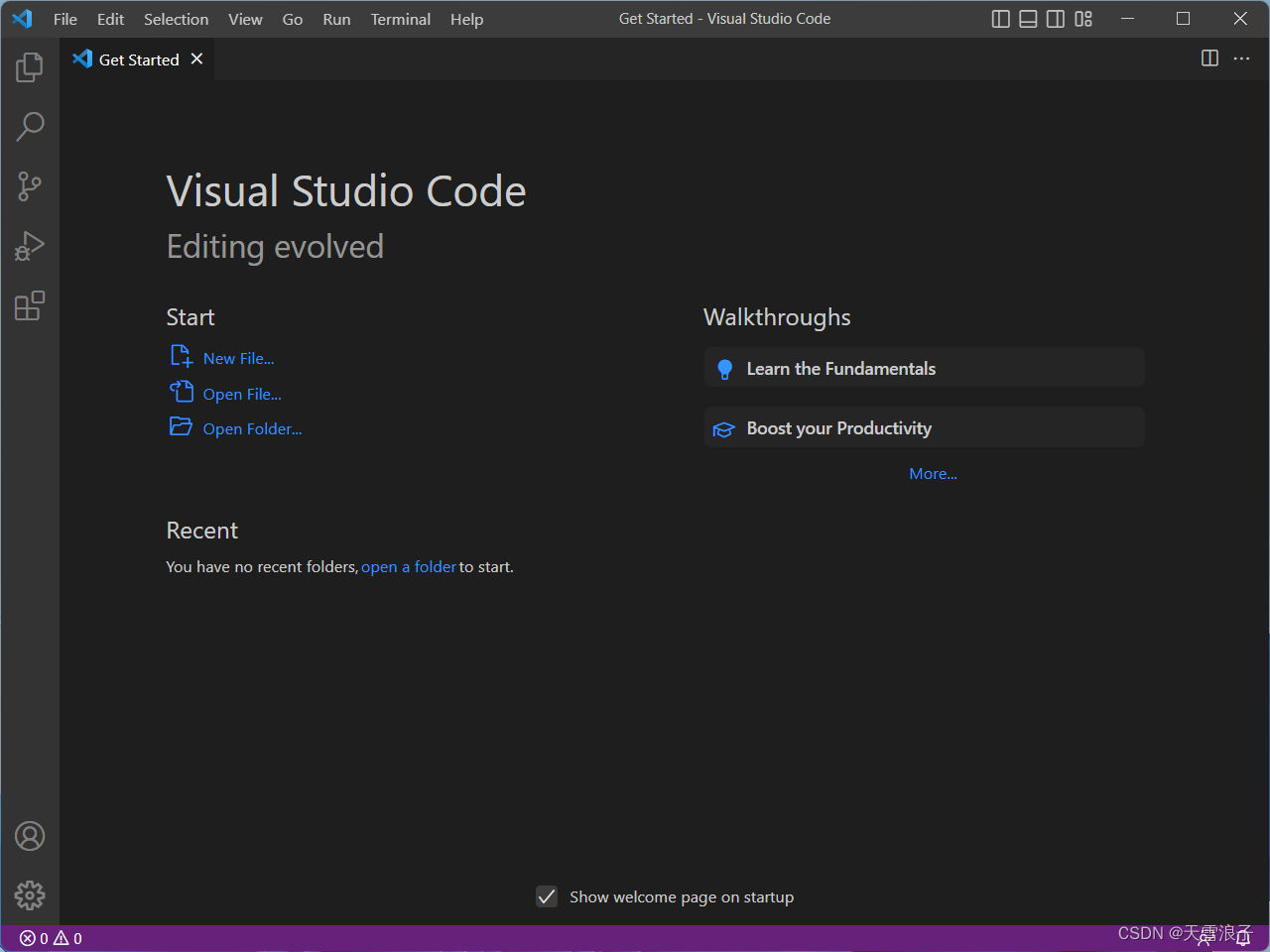Screen dimensions: 1270x952
Task: Click the warnings count in status bar
Action: 67,938
